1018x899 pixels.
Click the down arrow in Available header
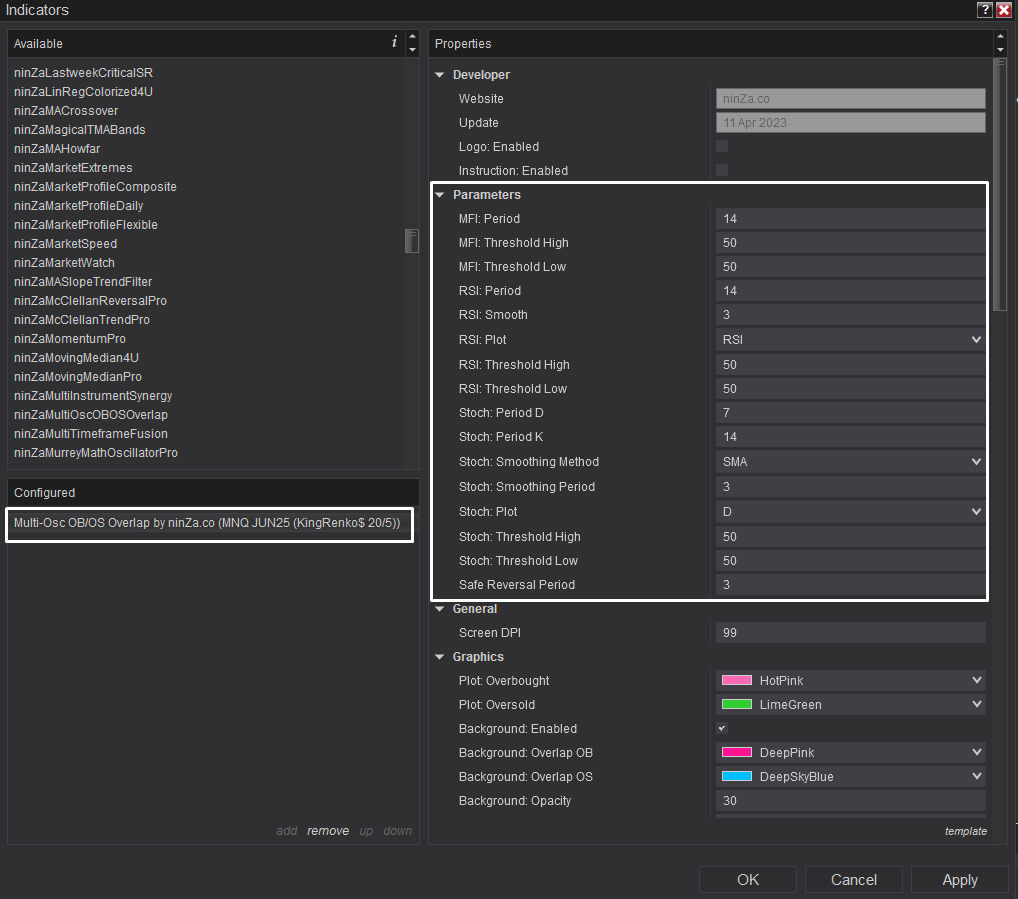412,50
